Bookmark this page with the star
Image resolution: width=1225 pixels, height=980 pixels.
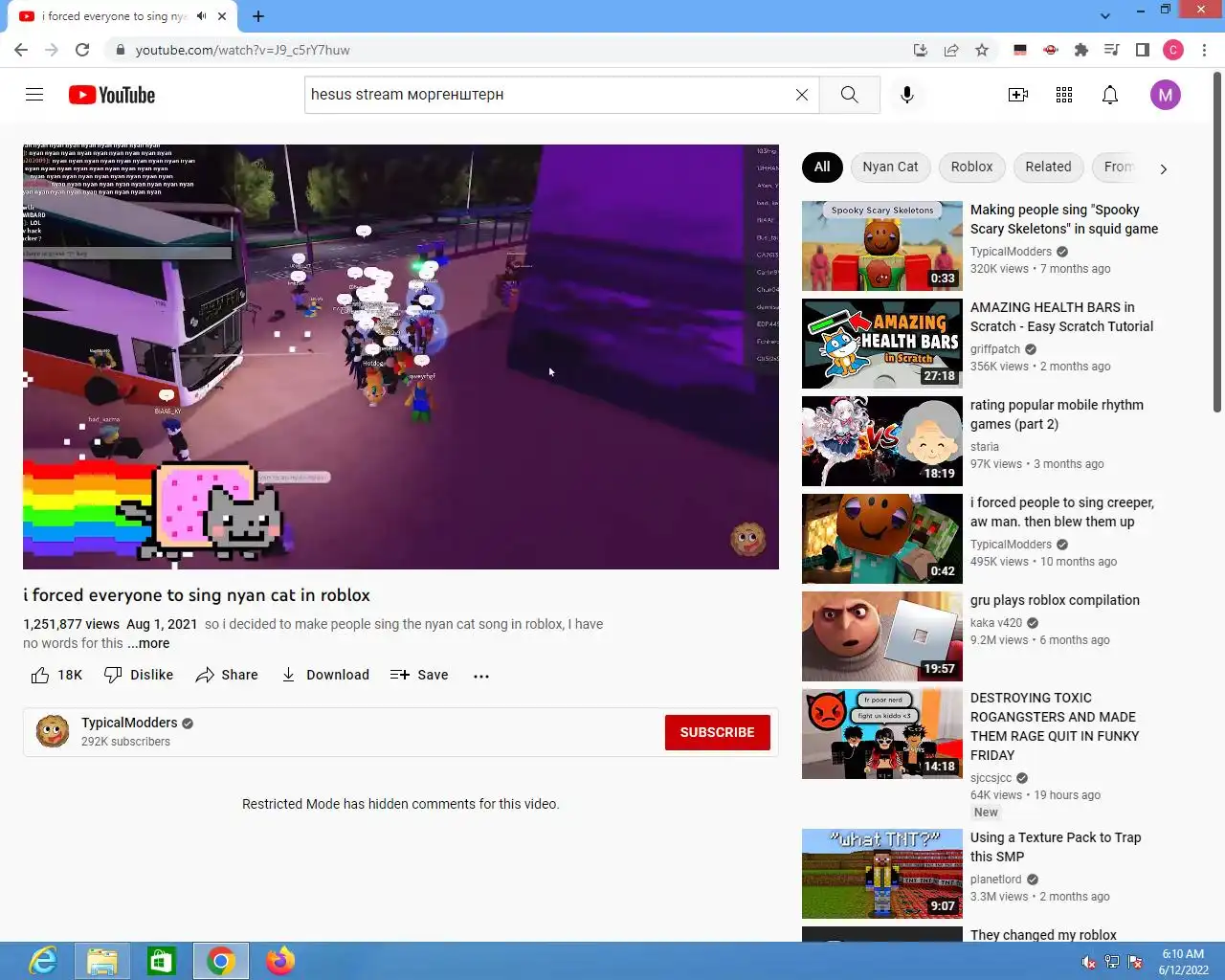click(x=982, y=50)
